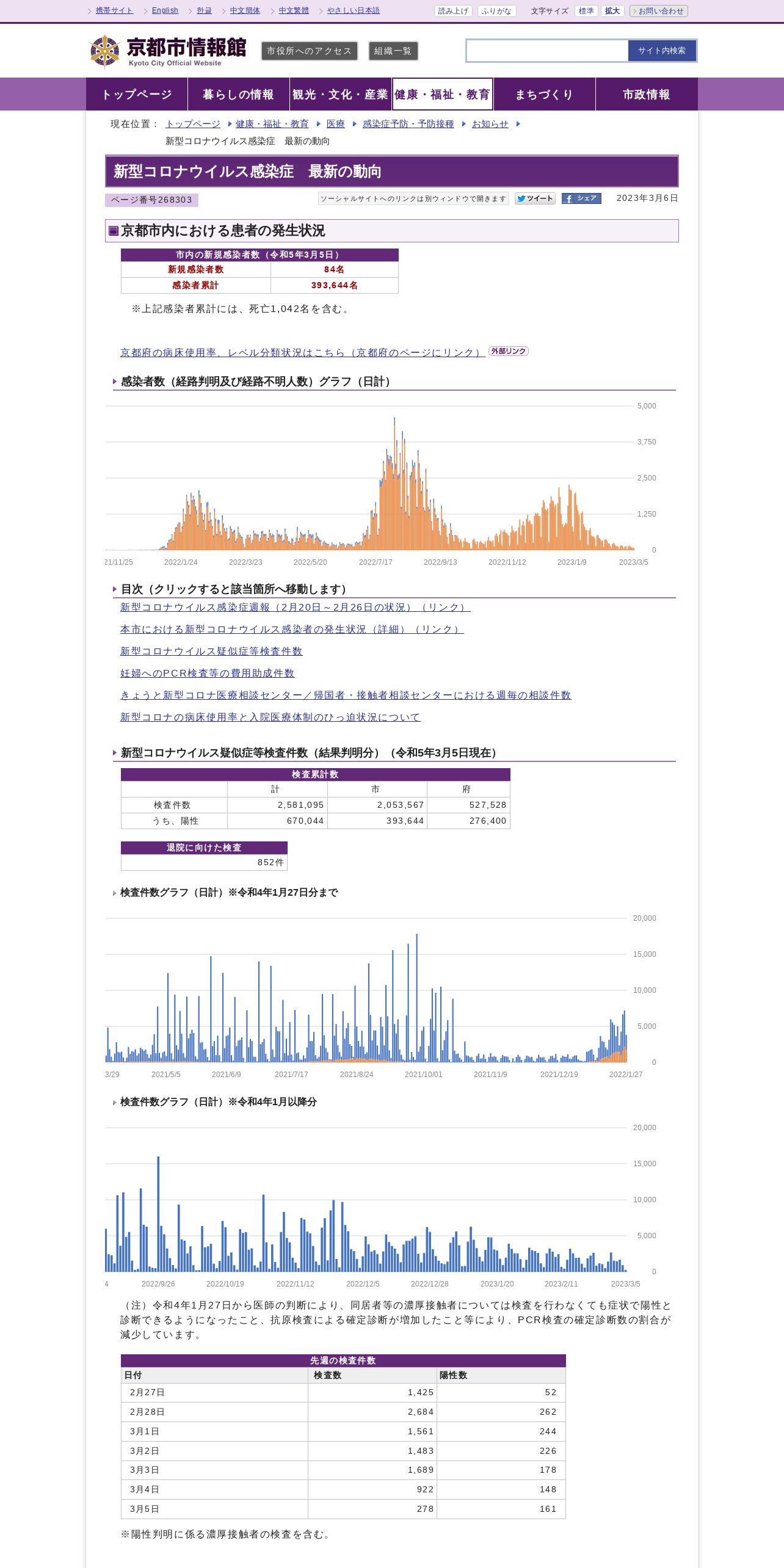Open まちづくり nav tab
Image resolution: width=784 pixels, height=1568 pixels.
pyautogui.click(x=544, y=94)
